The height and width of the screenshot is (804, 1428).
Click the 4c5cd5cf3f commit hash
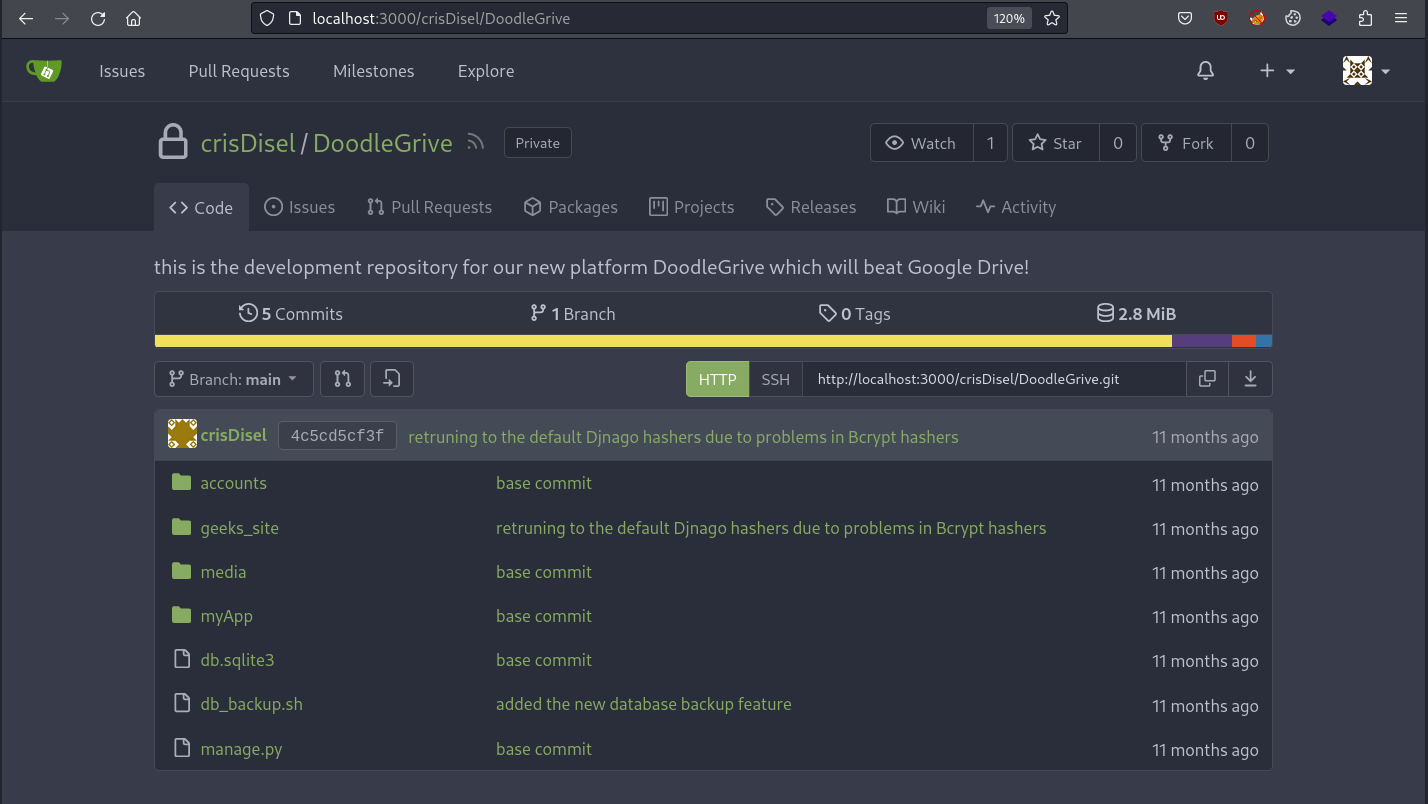tap(337, 436)
